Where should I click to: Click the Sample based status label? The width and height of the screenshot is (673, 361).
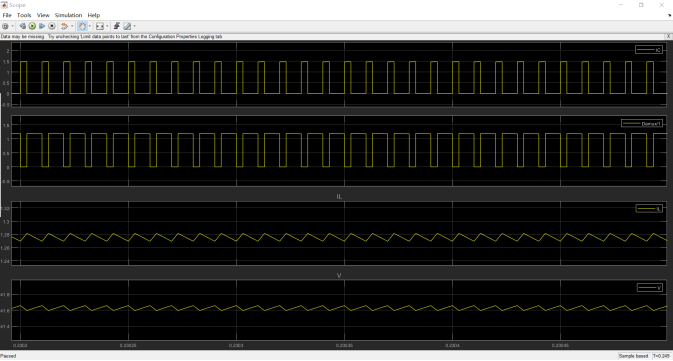point(634,356)
